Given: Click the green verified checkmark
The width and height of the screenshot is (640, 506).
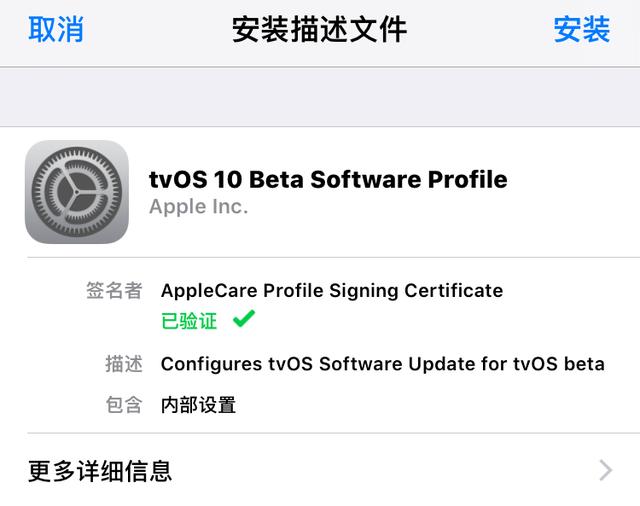Looking at the screenshot, I should [243, 320].
